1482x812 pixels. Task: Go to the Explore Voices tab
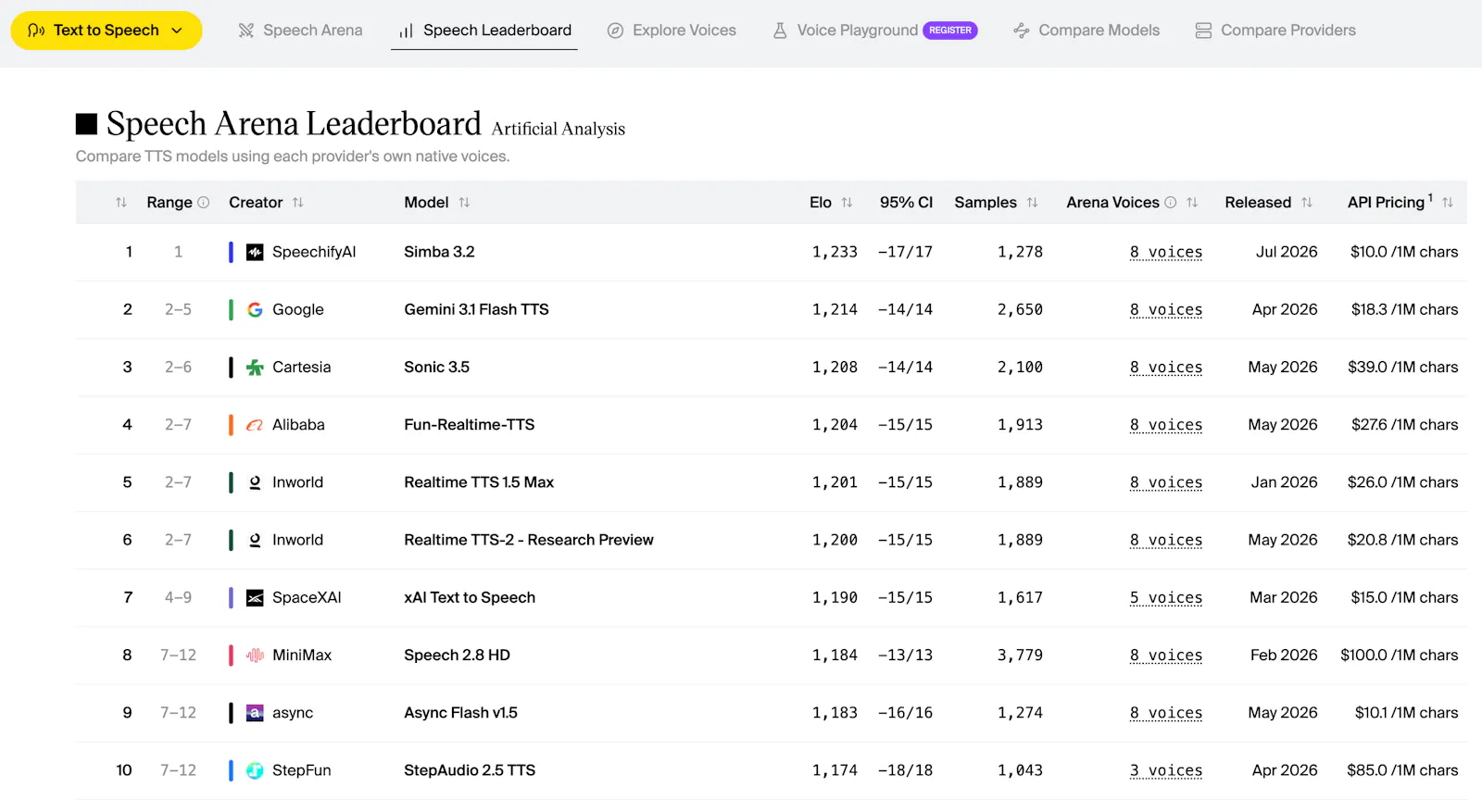(x=672, y=31)
